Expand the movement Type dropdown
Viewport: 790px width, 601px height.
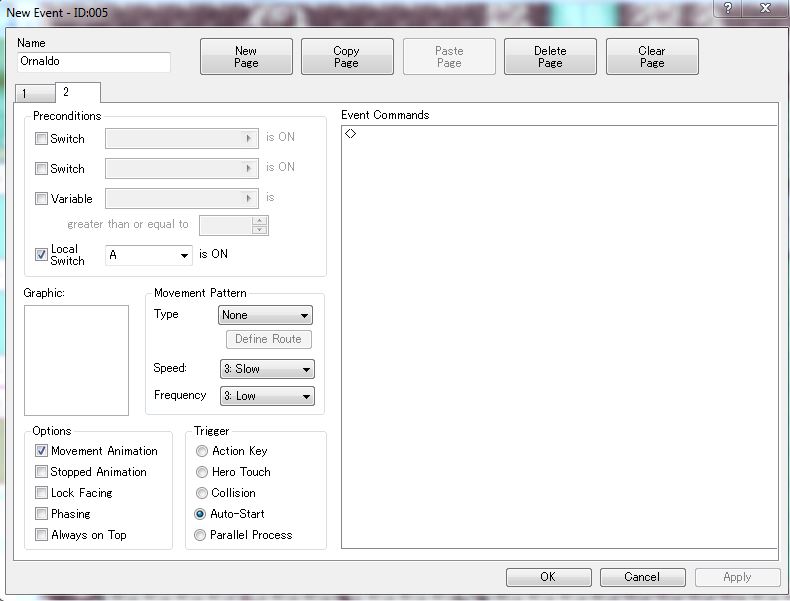(x=266, y=315)
